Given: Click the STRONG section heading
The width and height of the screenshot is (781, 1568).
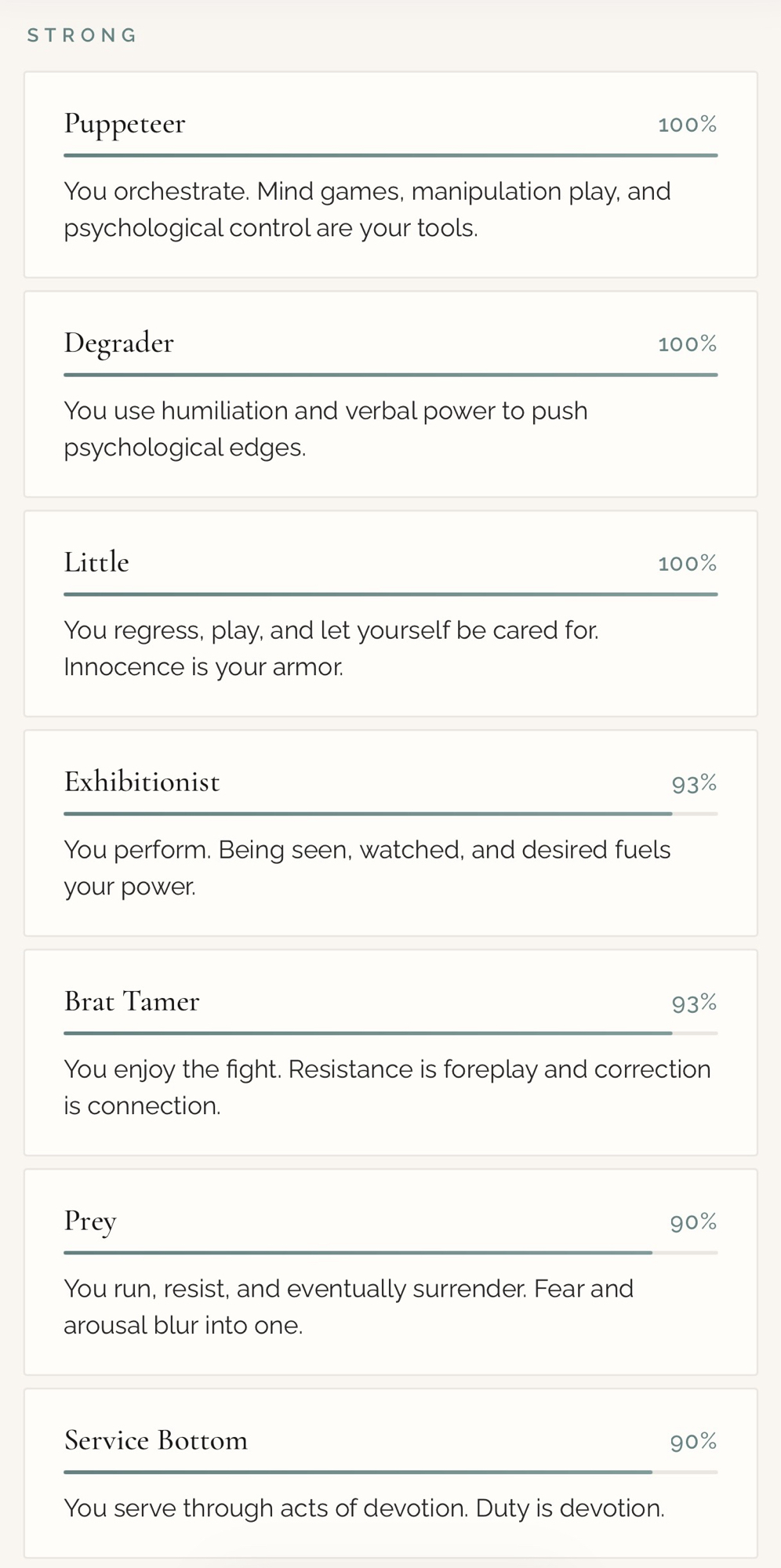Looking at the screenshot, I should (82, 35).
